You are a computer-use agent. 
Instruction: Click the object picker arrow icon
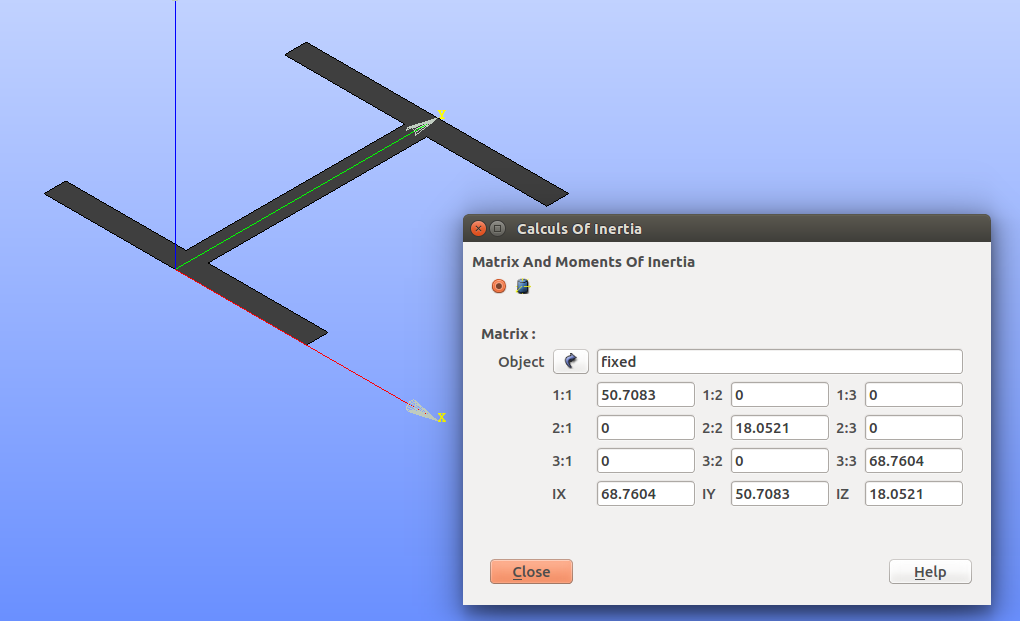pyautogui.click(x=570, y=361)
